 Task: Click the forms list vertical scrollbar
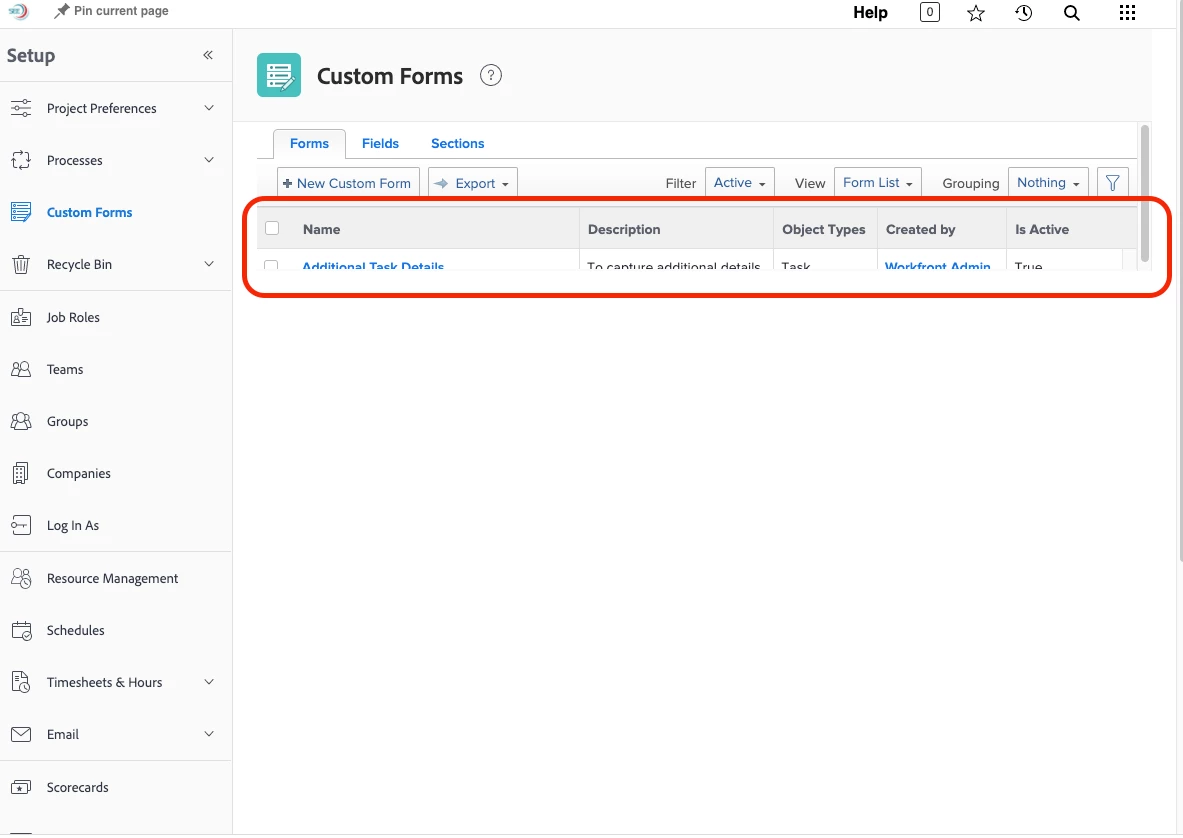point(1145,193)
